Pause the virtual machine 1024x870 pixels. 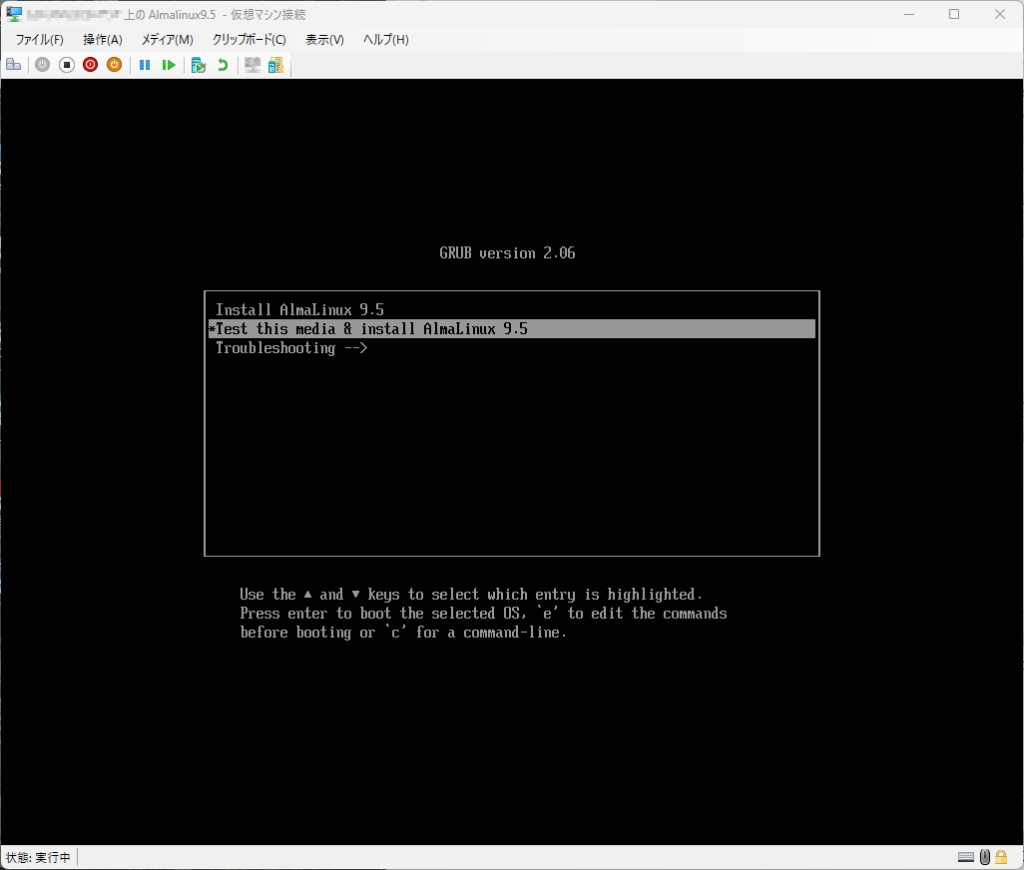(145, 65)
